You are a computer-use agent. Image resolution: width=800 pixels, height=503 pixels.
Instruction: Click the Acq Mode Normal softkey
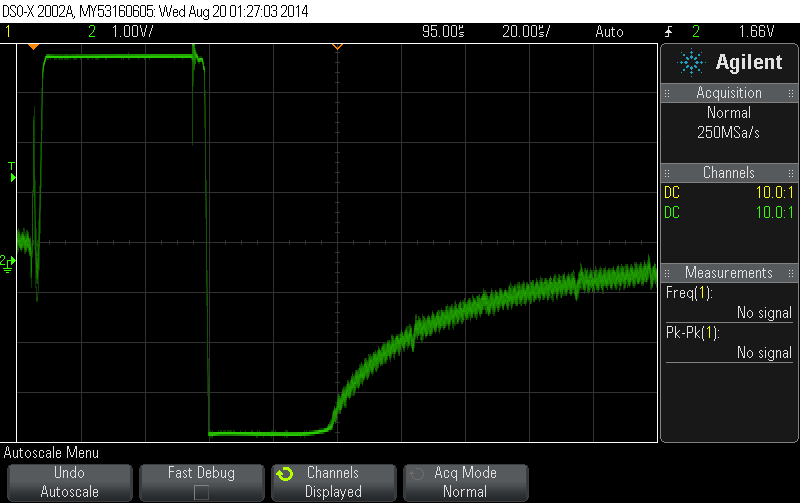pyautogui.click(x=466, y=483)
